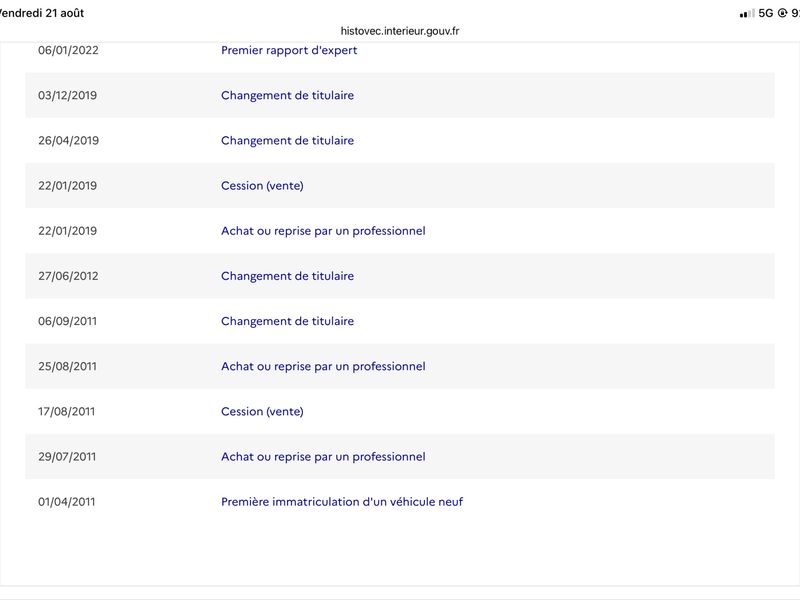
Task: Open Cession (vente) from 22/01/2019
Action: pos(262,186)
